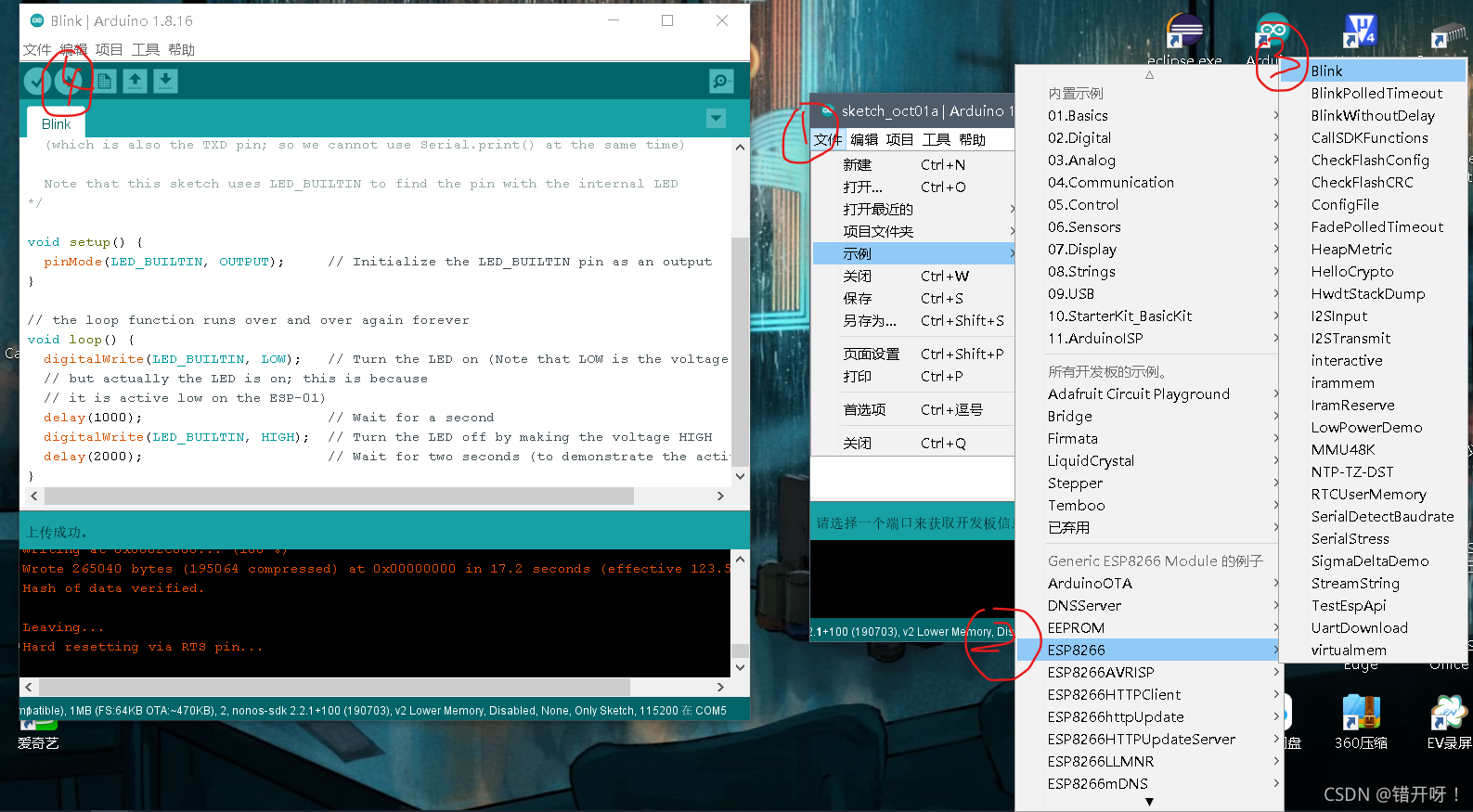Viewport: 1473px width, 812px height.
Task: Click the code editor horizontal scrollbar
Action: click(x=340, y=496)
